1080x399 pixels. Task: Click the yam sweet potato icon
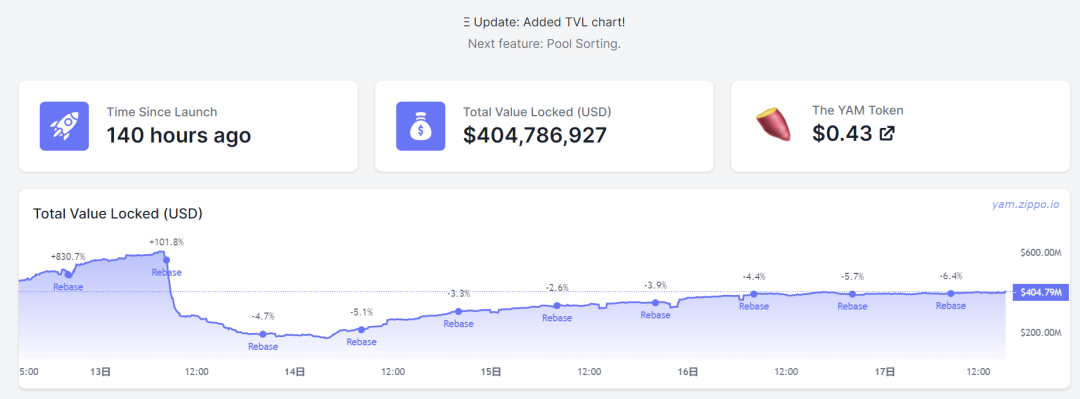tap(773, 126)
